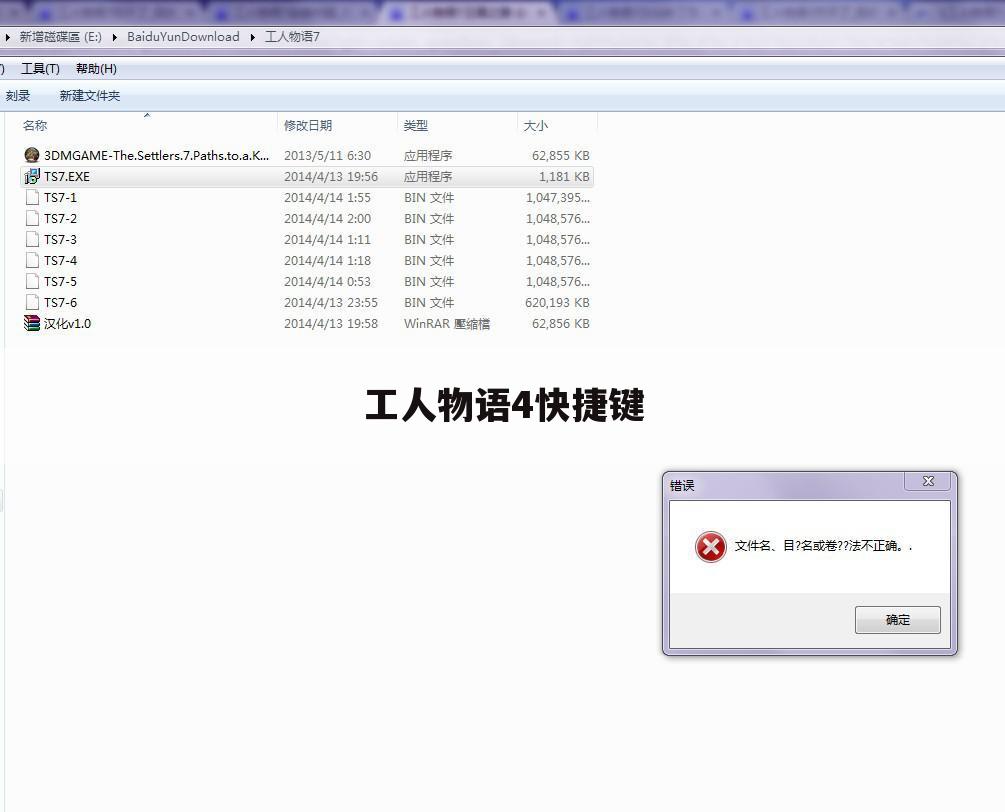The width and height of the screenshot is (1005, 812).
Task: Click the TS7-3 file icon
Action: pos(32,239)
